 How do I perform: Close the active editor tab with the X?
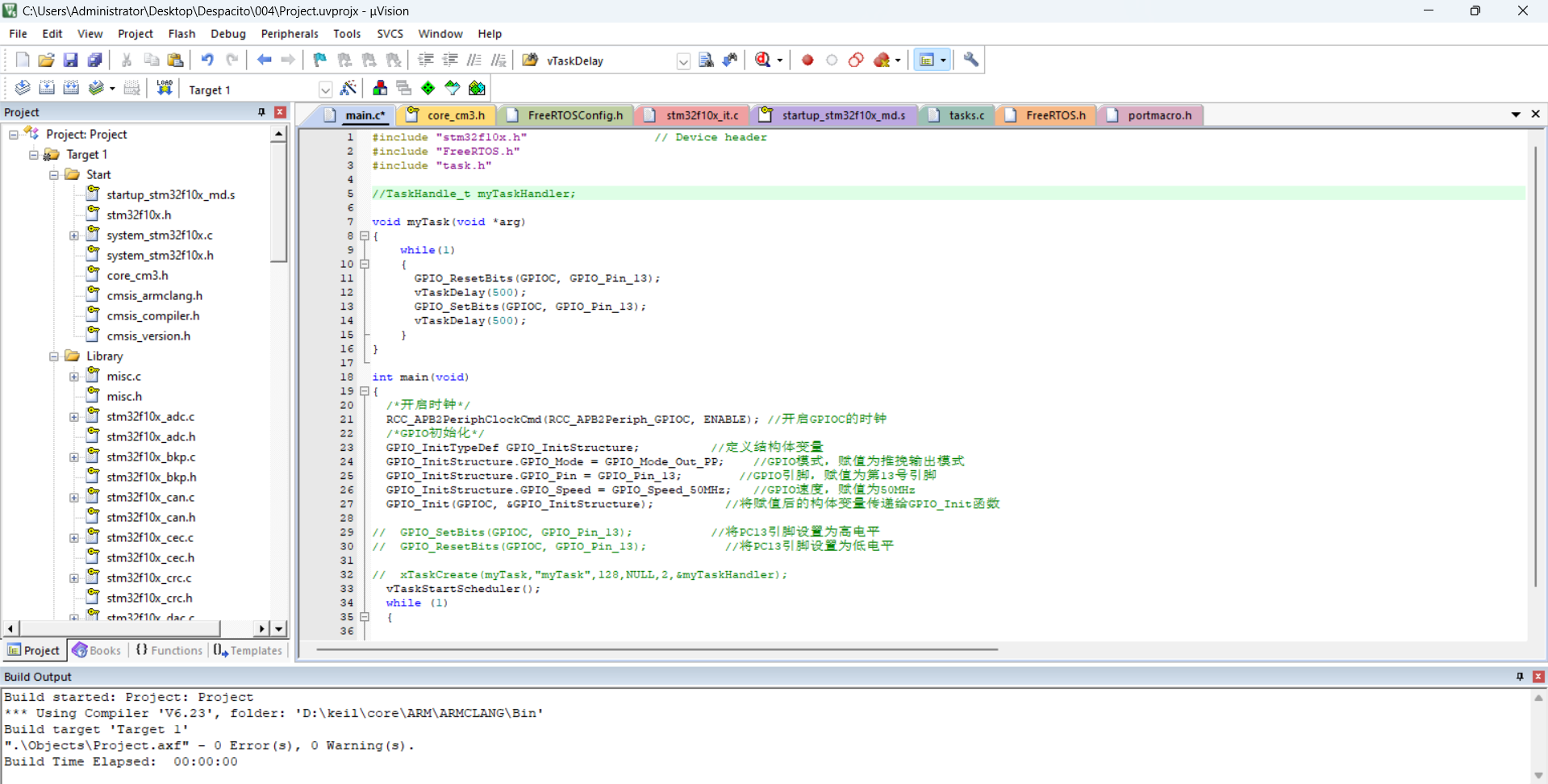click(1535, 115)
